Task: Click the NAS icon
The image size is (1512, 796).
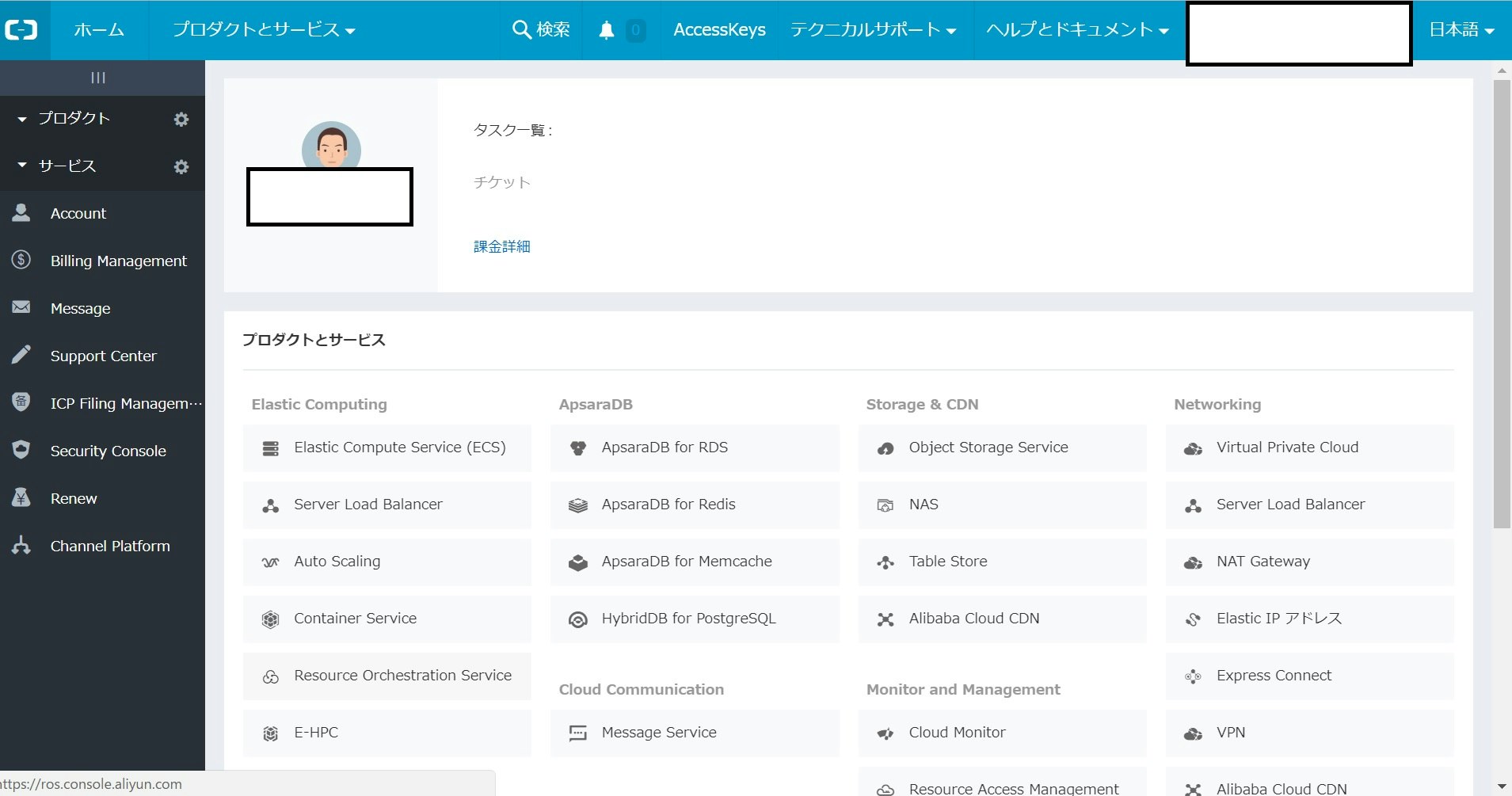Action: pos(885,505)
